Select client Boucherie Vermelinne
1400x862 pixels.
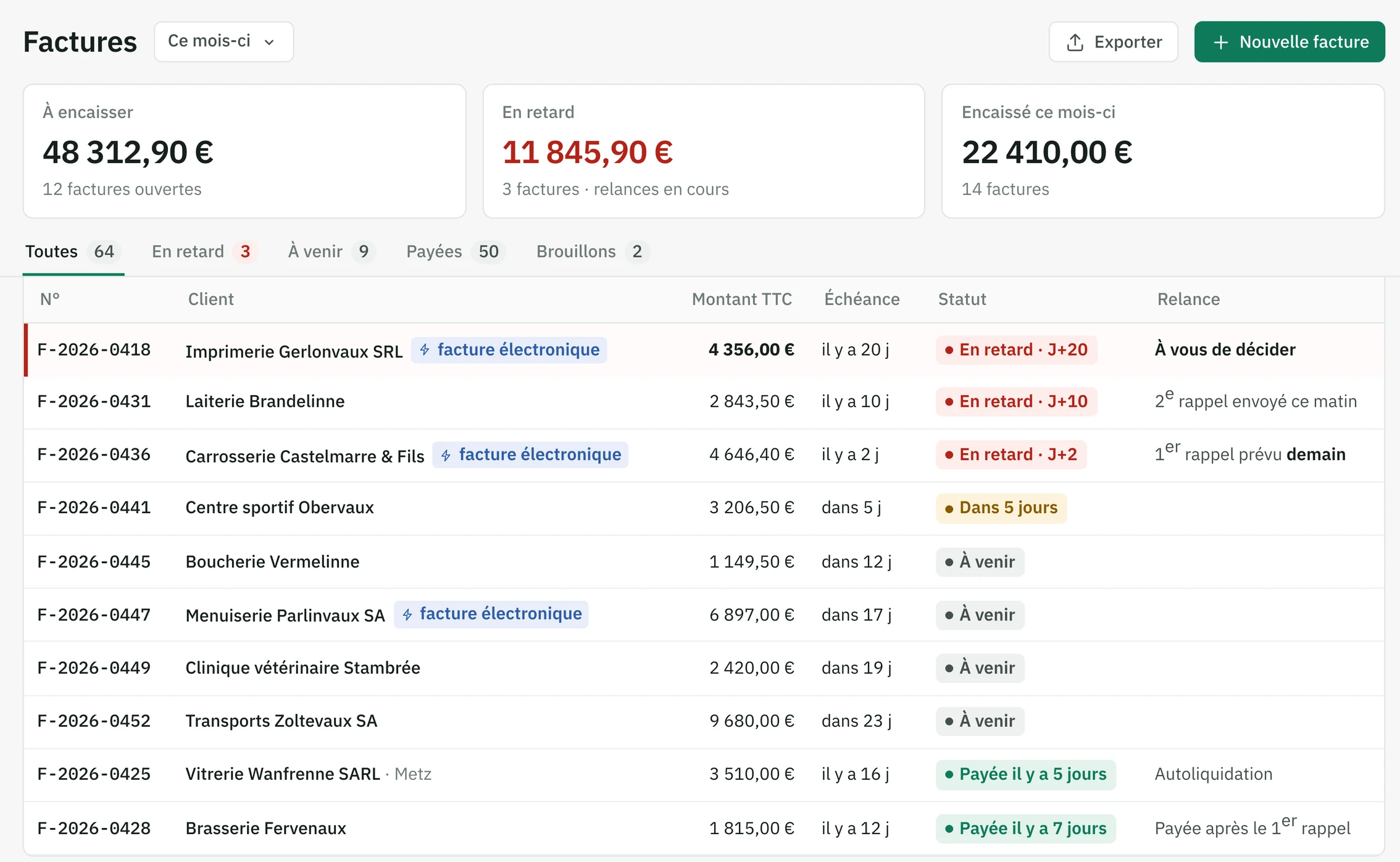click(272, 563)
